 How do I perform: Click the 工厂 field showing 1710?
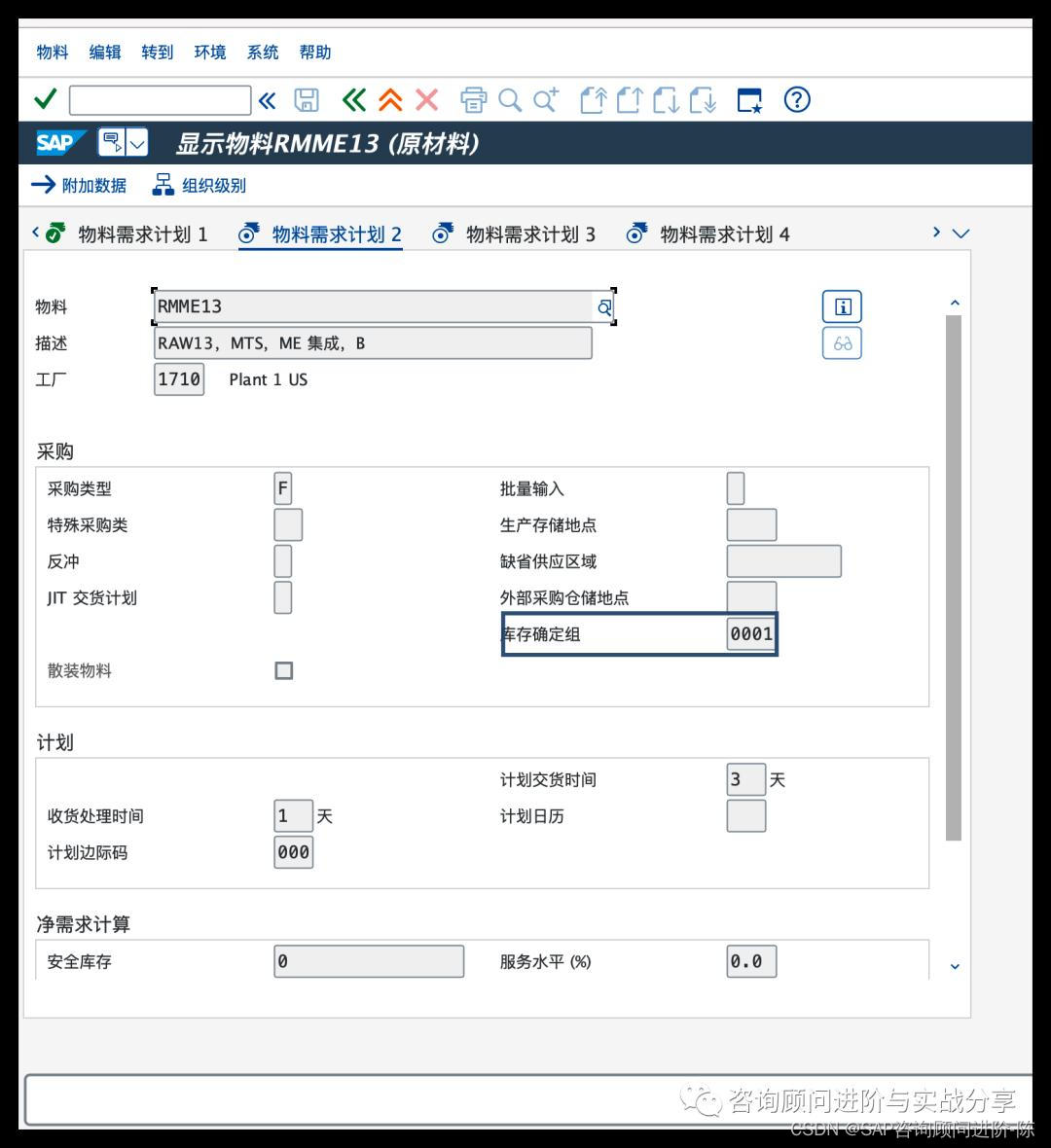(x=179, y=379)
